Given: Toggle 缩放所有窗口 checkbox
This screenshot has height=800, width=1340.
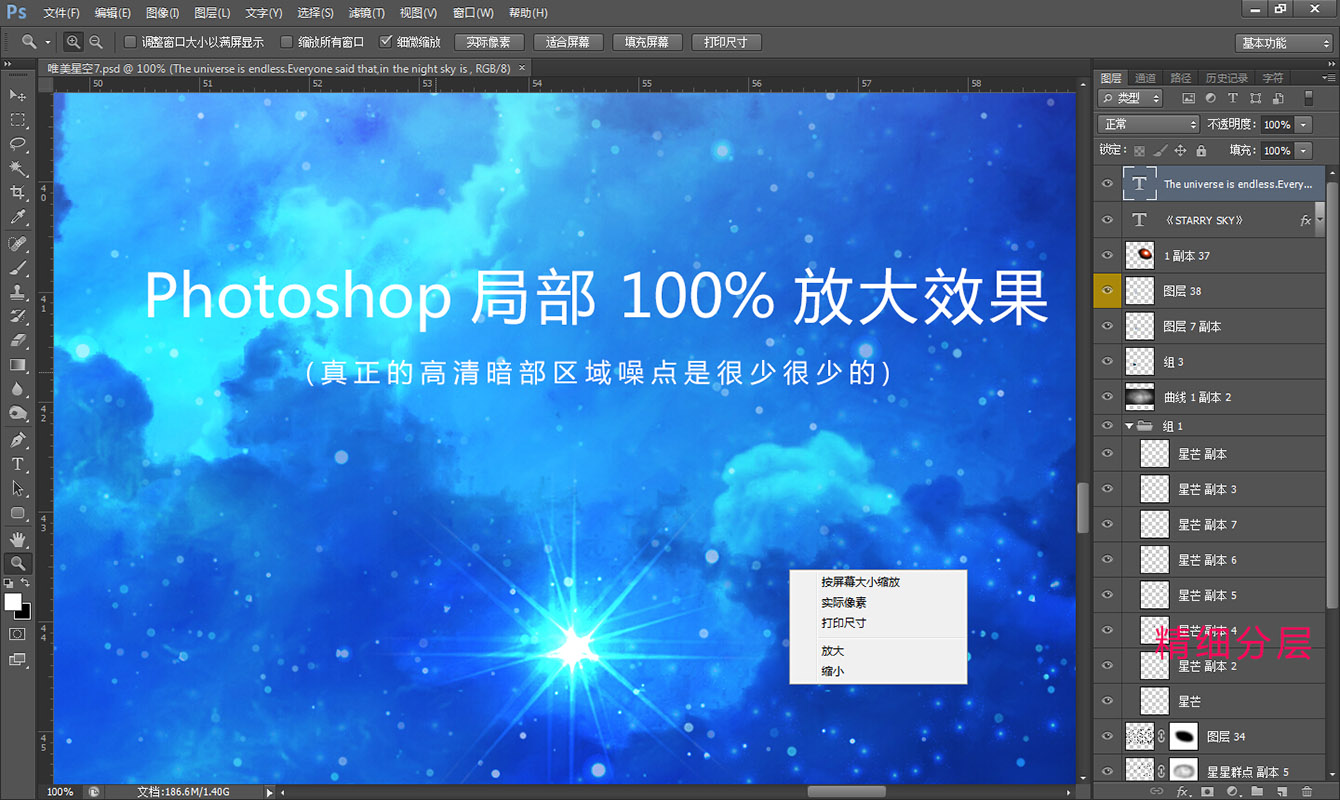Looking at the screenshot, I should click(x=287, y=42).
